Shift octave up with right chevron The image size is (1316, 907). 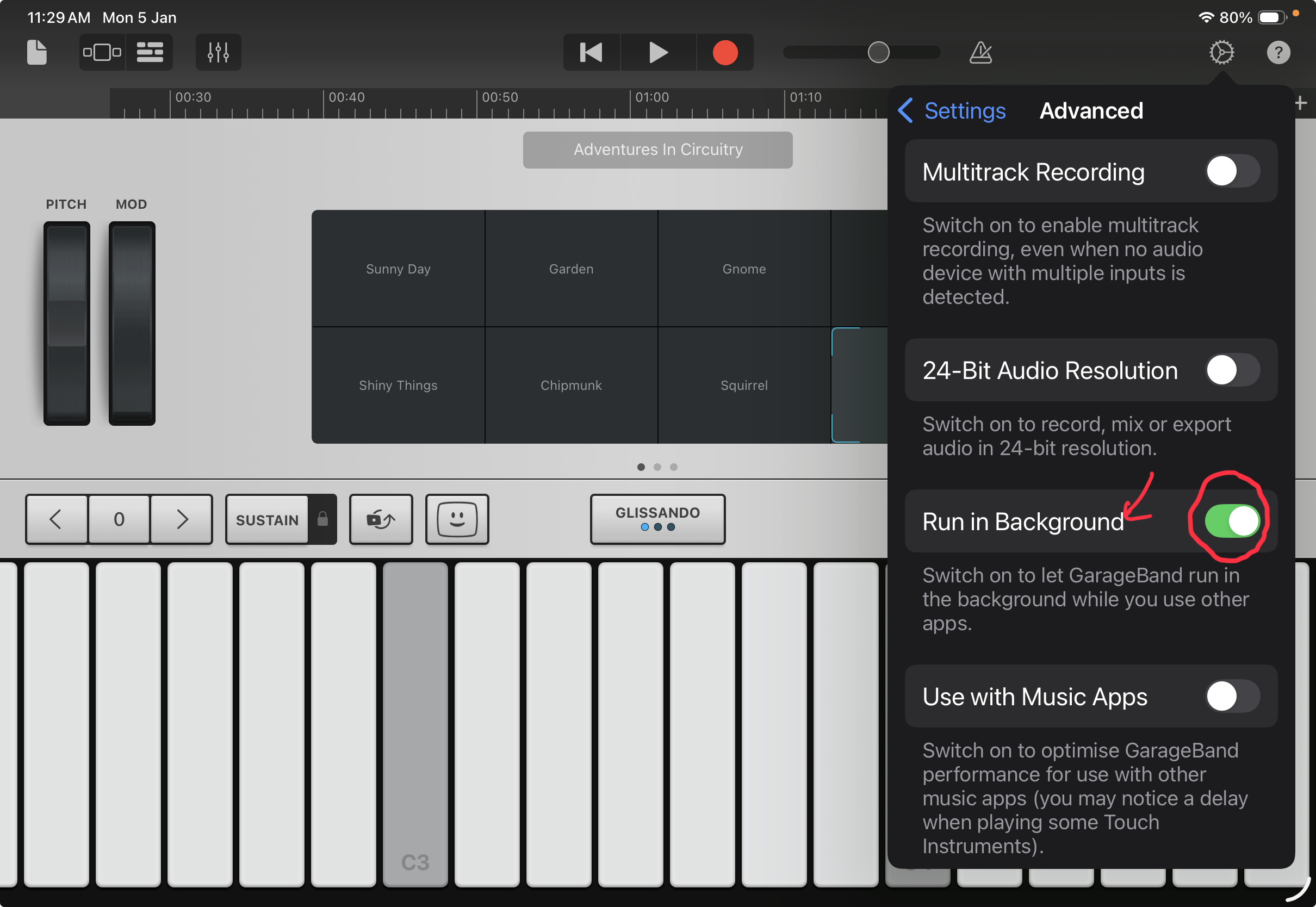tap(181, 519)
